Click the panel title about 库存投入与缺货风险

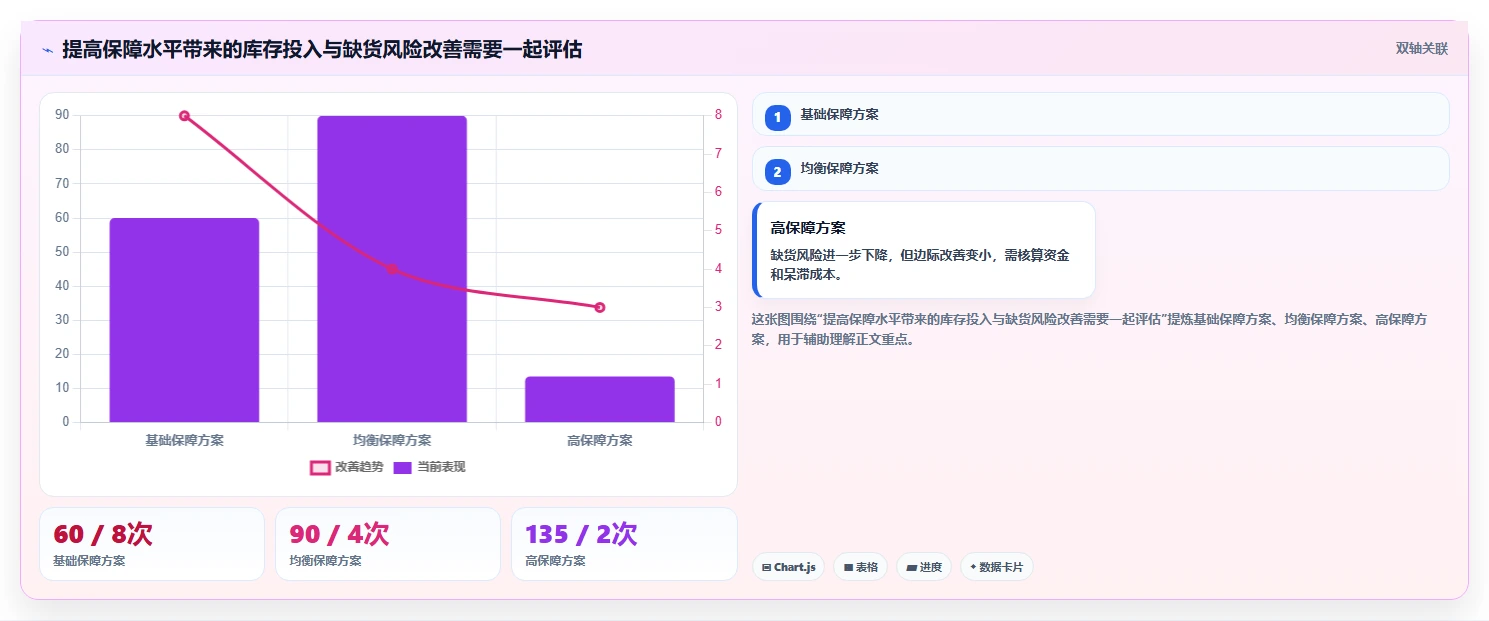click(x=322, y=49)
